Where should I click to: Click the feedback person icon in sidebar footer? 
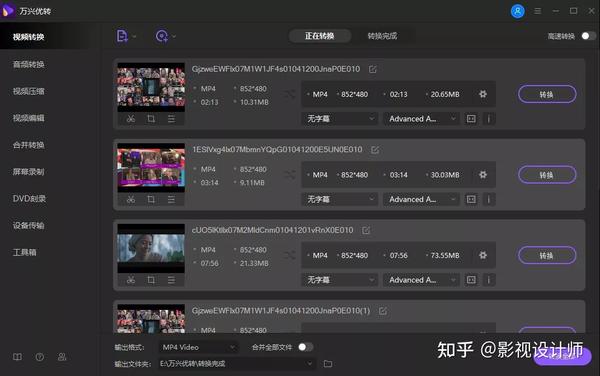tap(62, 357)
